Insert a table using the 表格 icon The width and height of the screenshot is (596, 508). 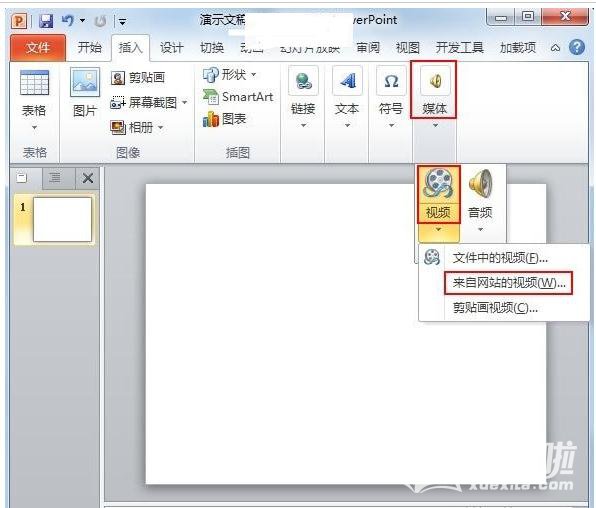pyautogui.click(x=34, y=83)
